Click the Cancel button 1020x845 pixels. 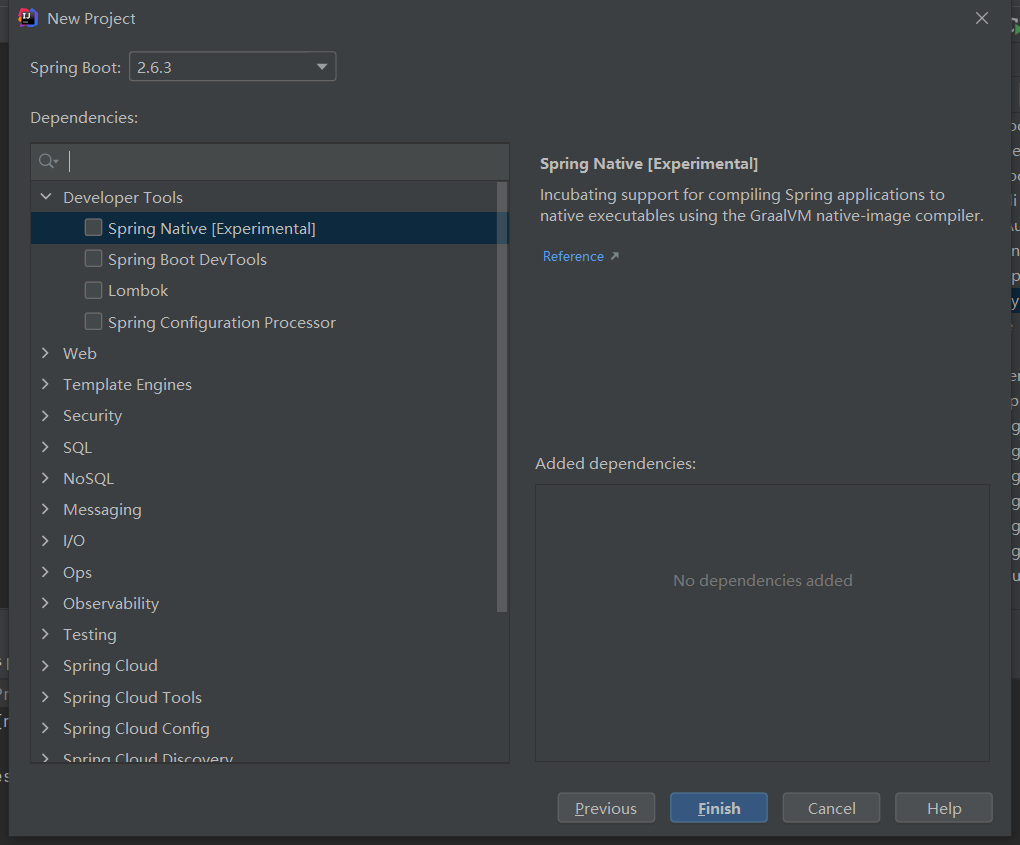point(831,808)
